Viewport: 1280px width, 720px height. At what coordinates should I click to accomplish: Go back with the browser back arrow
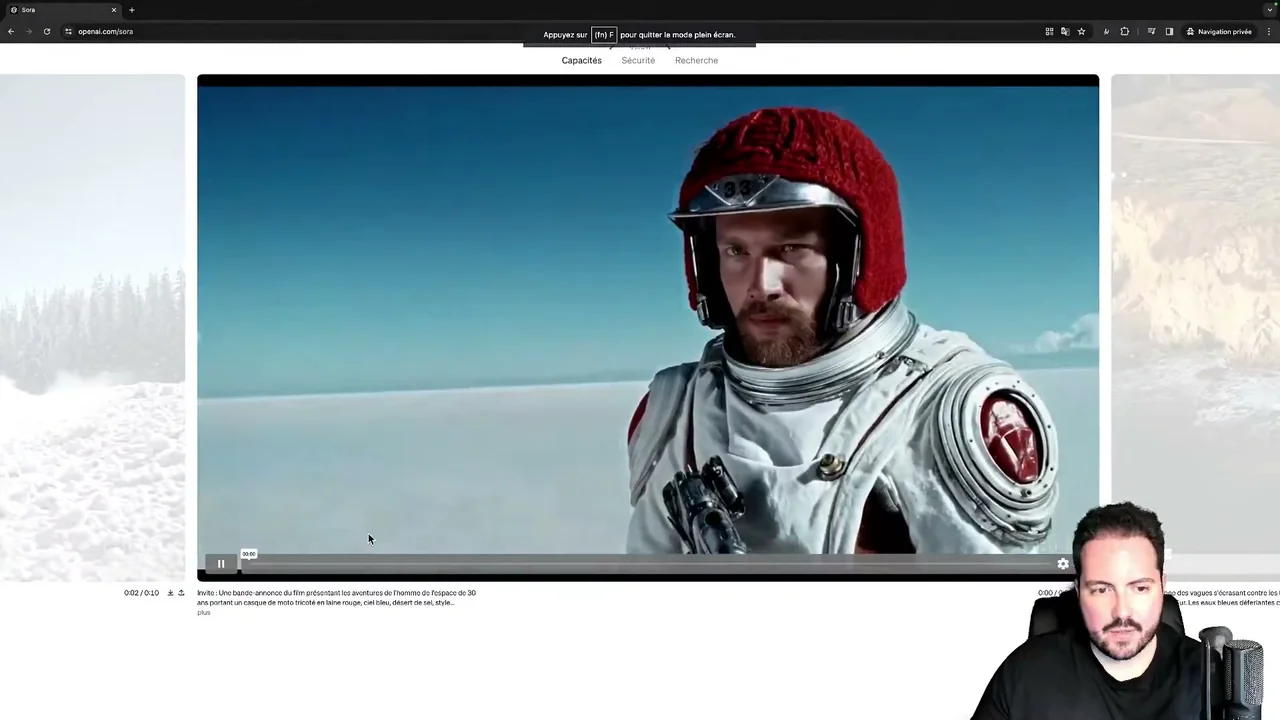coord(11,32)
